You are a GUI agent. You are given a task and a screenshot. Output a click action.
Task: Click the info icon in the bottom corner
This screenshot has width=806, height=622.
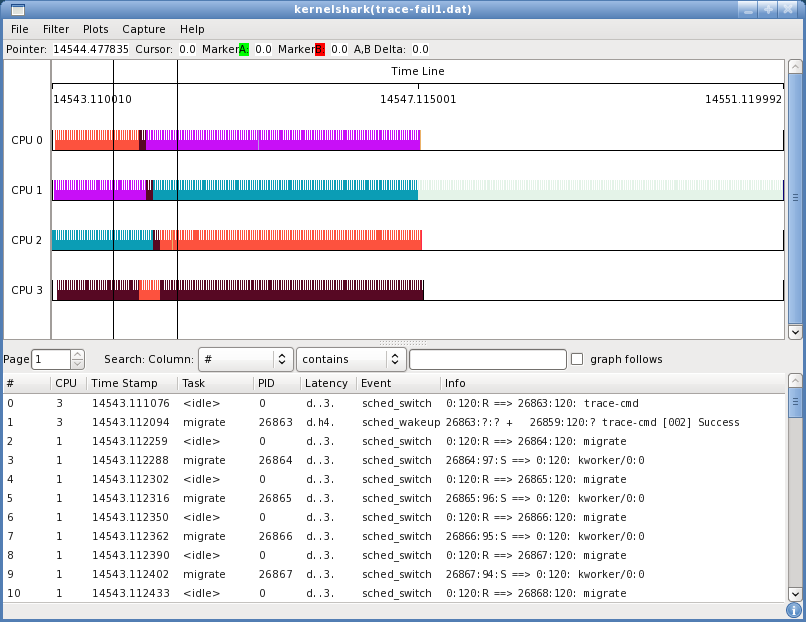click(794, 609)
